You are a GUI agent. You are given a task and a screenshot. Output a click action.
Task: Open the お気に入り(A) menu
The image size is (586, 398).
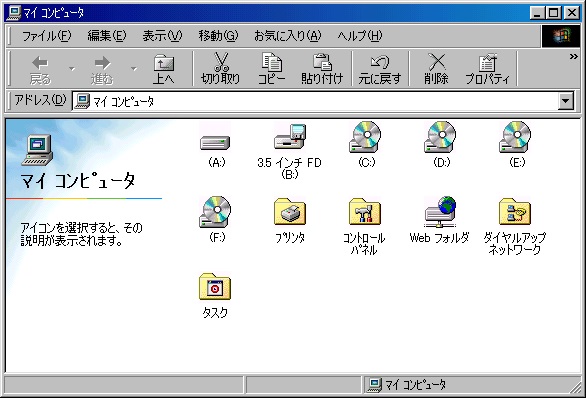287,36
